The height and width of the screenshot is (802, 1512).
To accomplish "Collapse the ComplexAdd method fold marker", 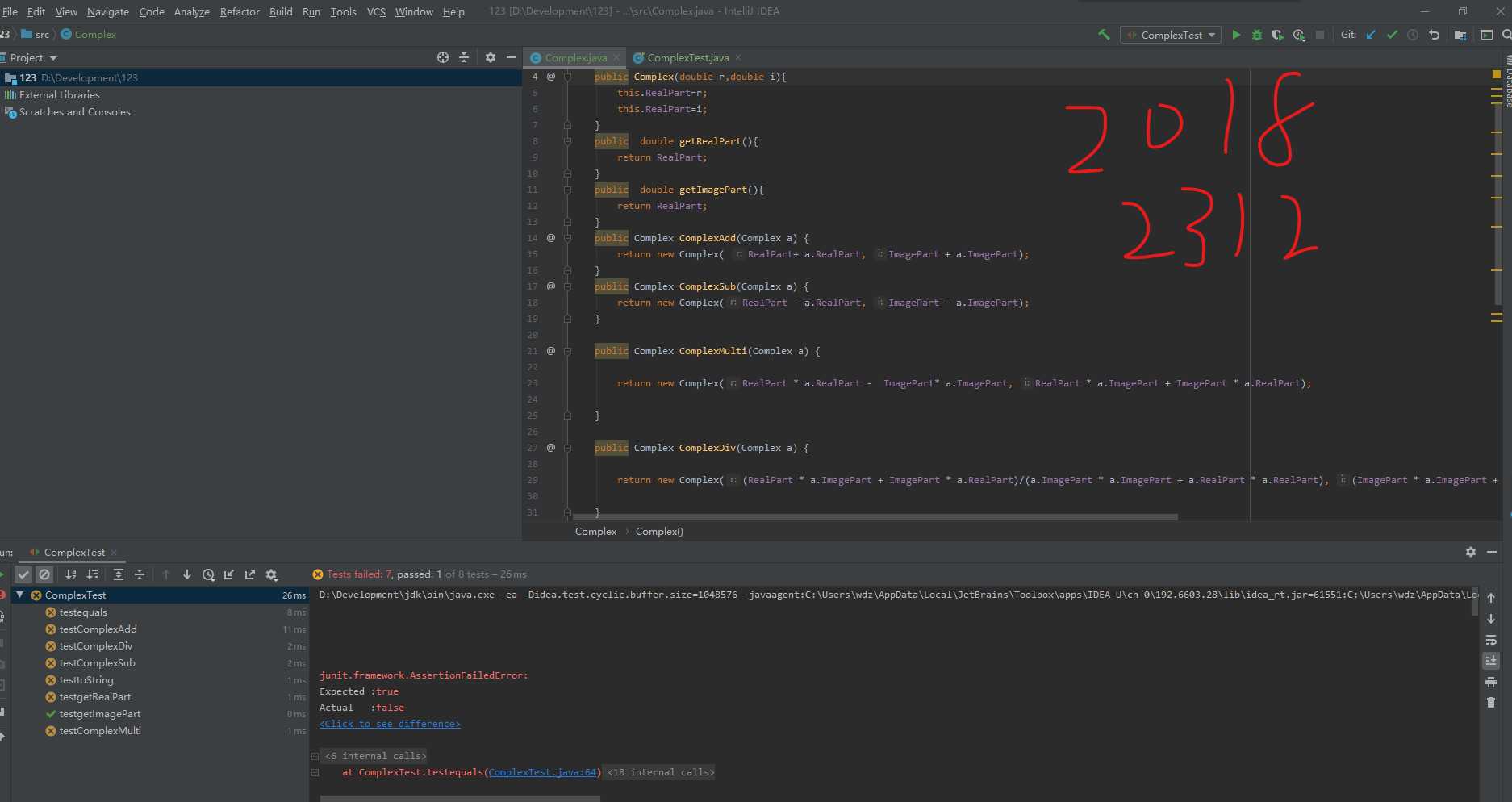I will click(x=567, y=238).
